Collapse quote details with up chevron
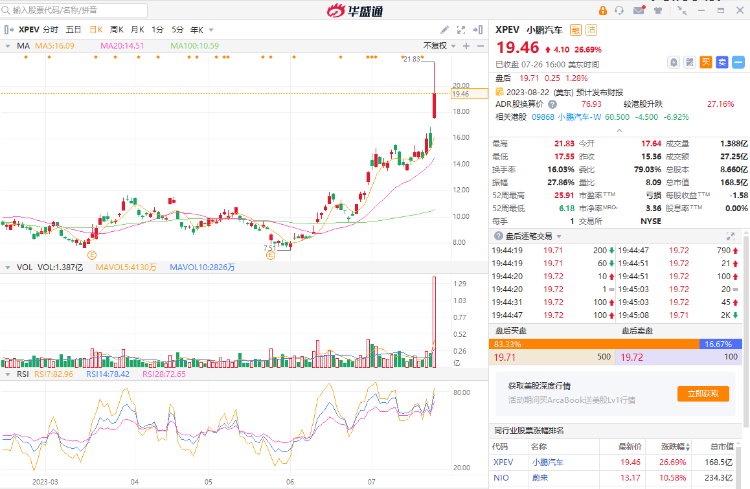 tap(619, 131)
